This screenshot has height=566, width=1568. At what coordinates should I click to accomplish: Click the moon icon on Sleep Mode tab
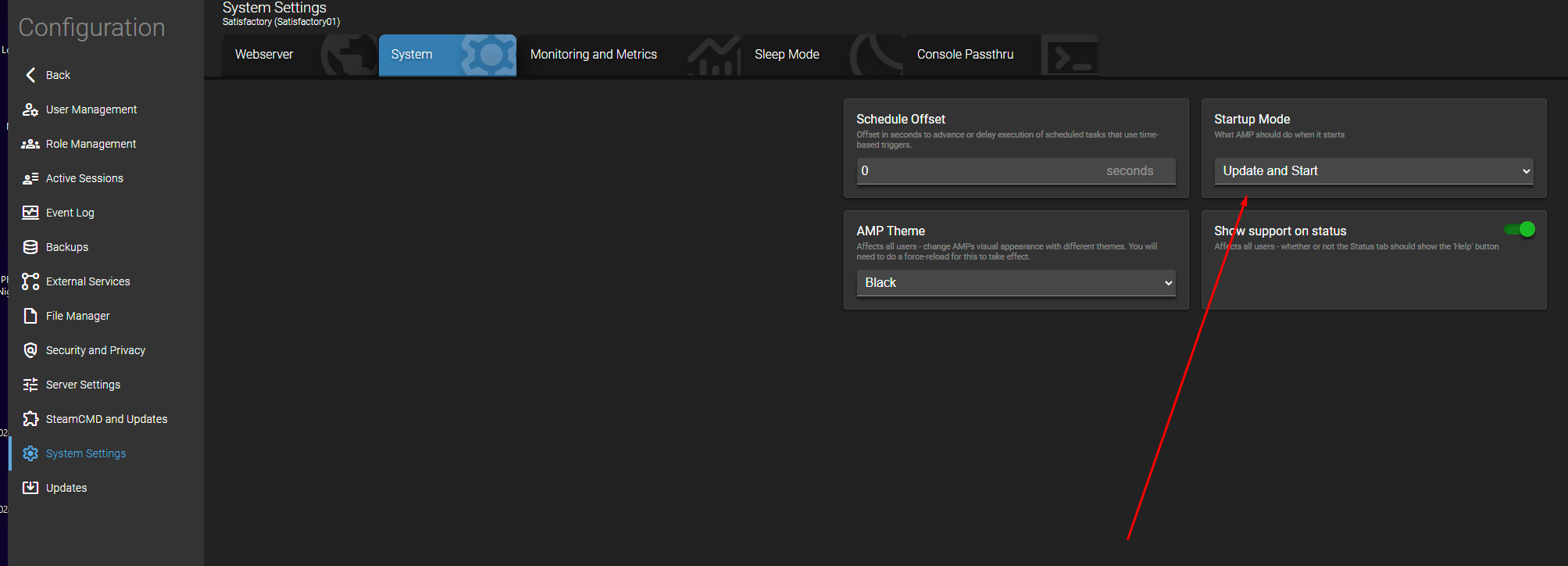pos(877,56)
